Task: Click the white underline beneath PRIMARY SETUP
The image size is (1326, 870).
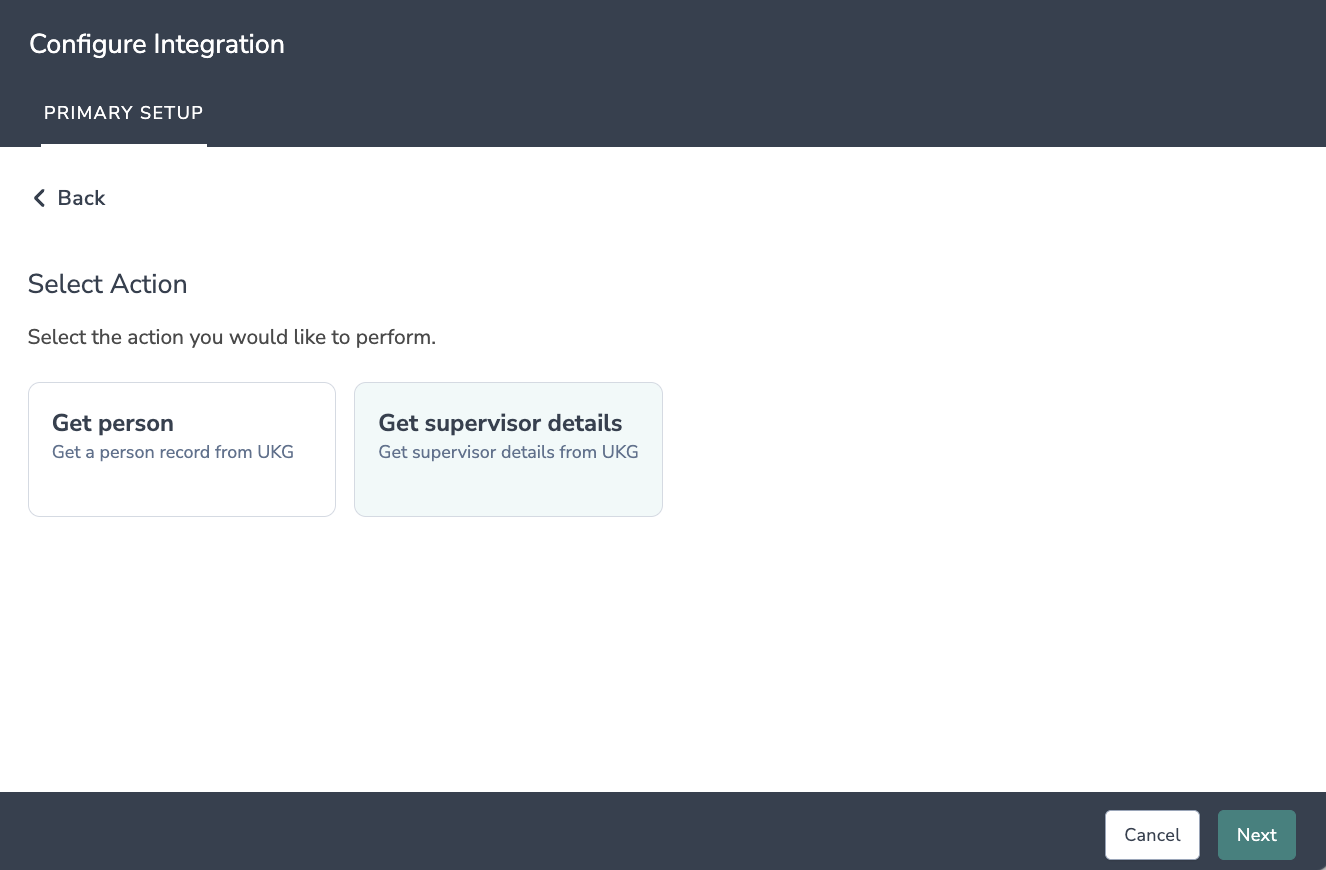Action: 124,145
